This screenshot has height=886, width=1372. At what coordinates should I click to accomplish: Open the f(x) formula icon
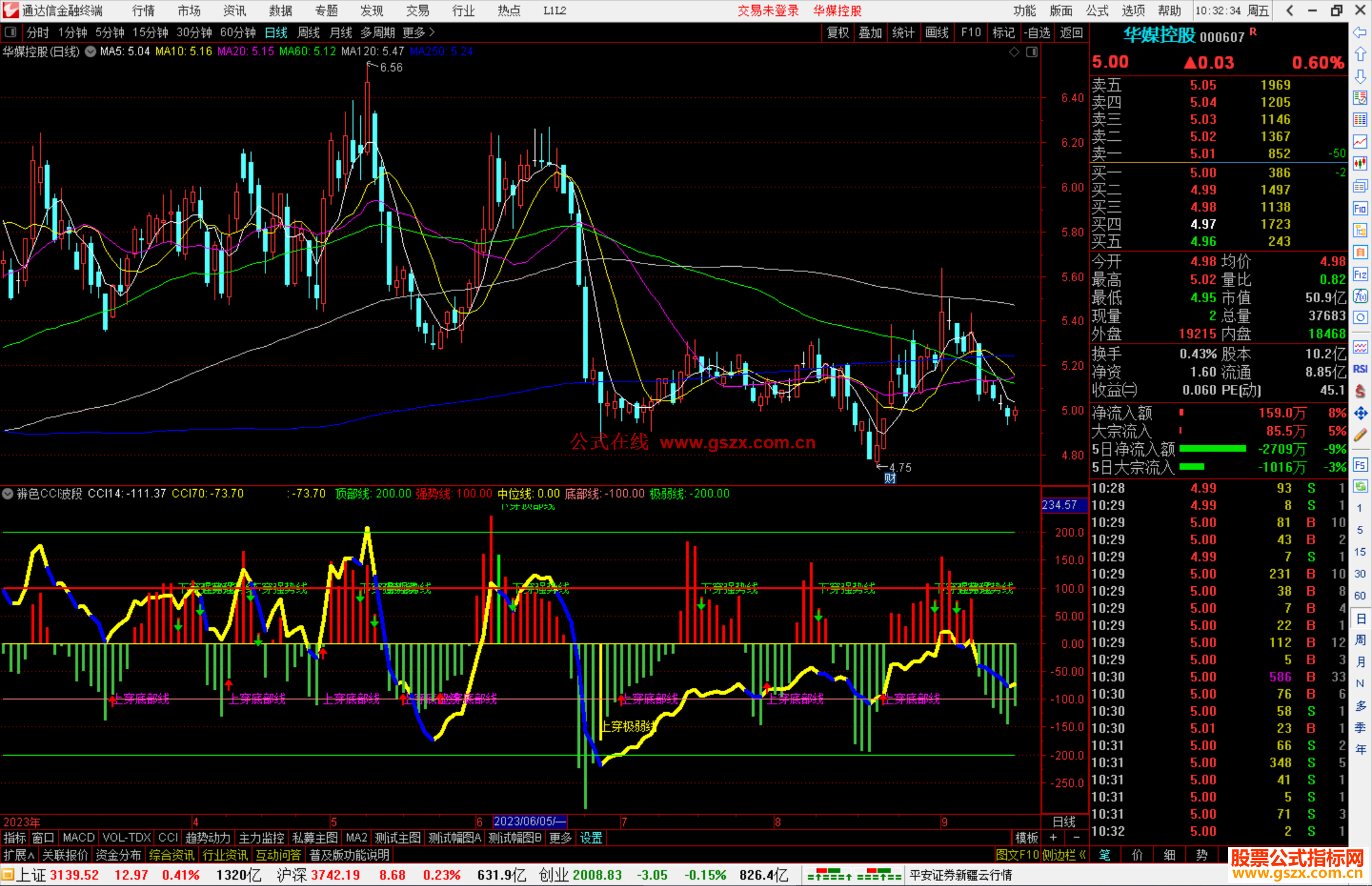tap(1360, 296)
